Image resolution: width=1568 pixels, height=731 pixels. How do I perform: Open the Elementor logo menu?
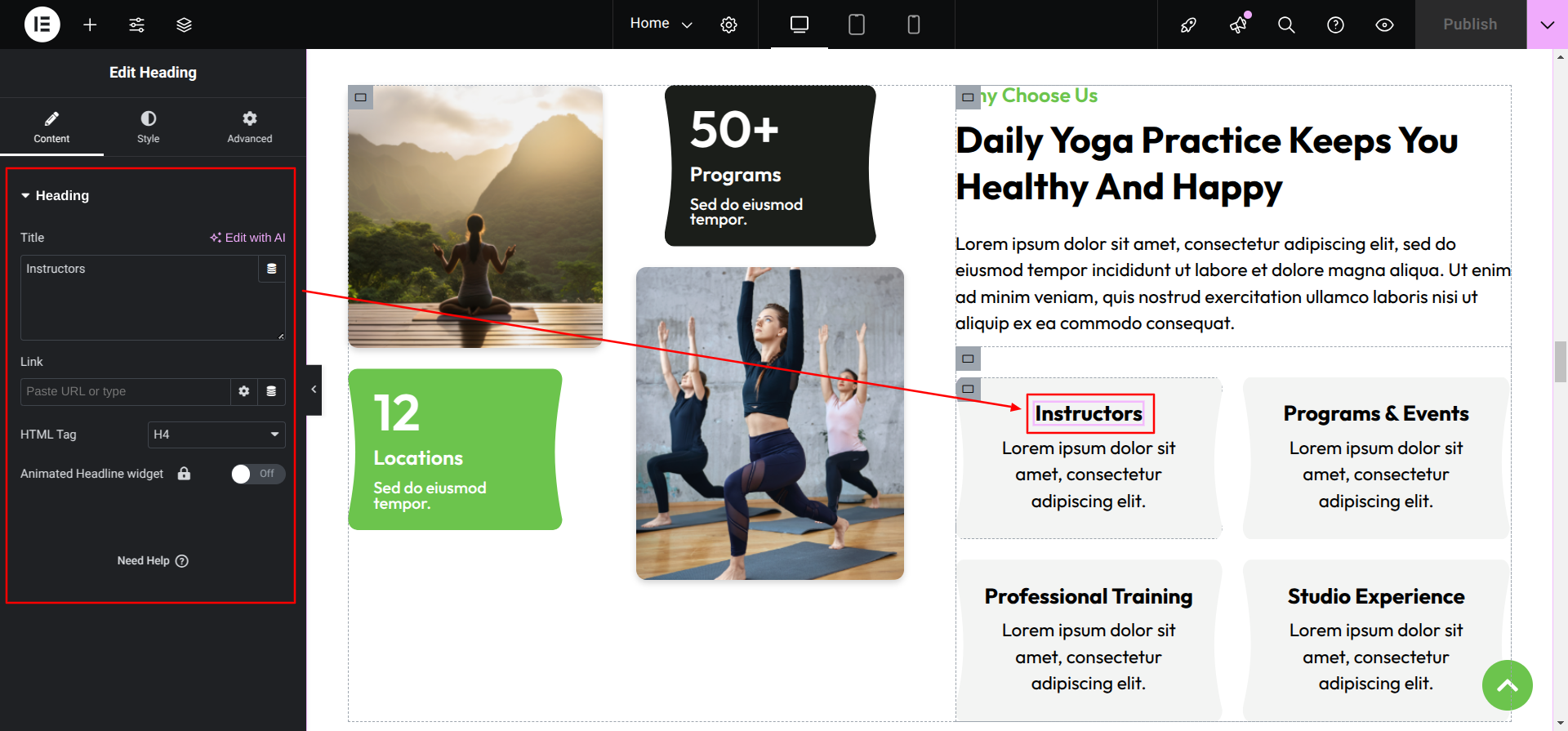[42, 25]
